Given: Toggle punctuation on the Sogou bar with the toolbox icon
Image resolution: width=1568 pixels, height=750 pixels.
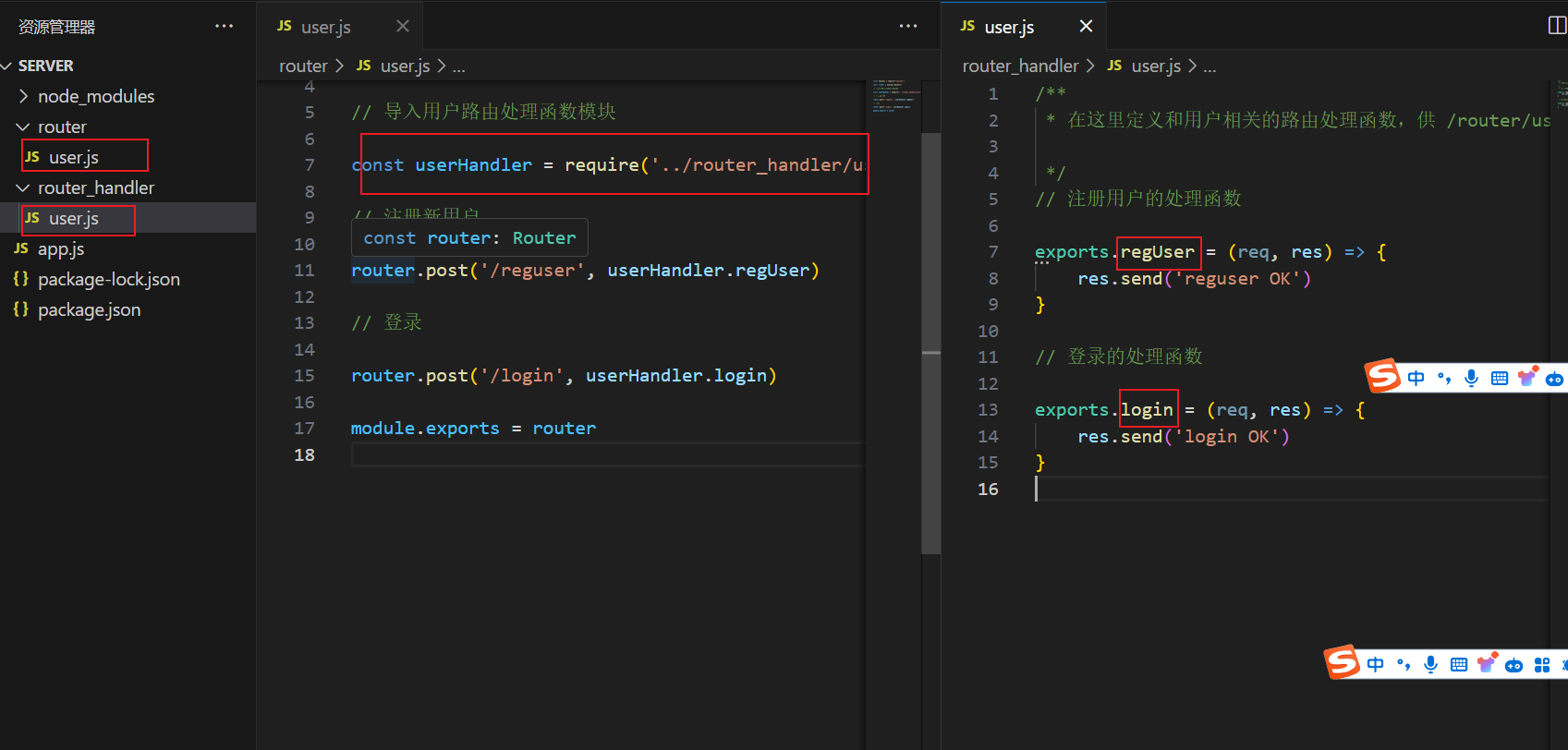Looking at the screenshot, I should [1404, 665].
